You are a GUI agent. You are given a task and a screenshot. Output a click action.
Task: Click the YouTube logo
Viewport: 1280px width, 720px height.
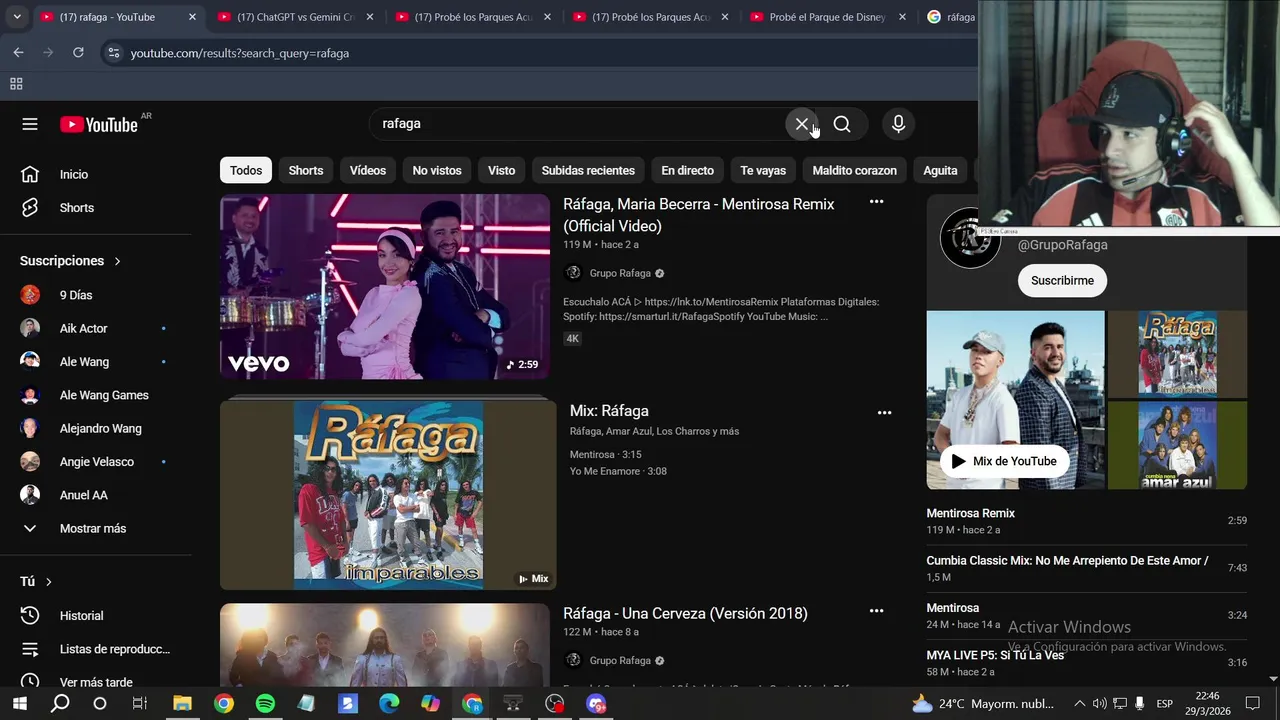(x=98, y=124)
